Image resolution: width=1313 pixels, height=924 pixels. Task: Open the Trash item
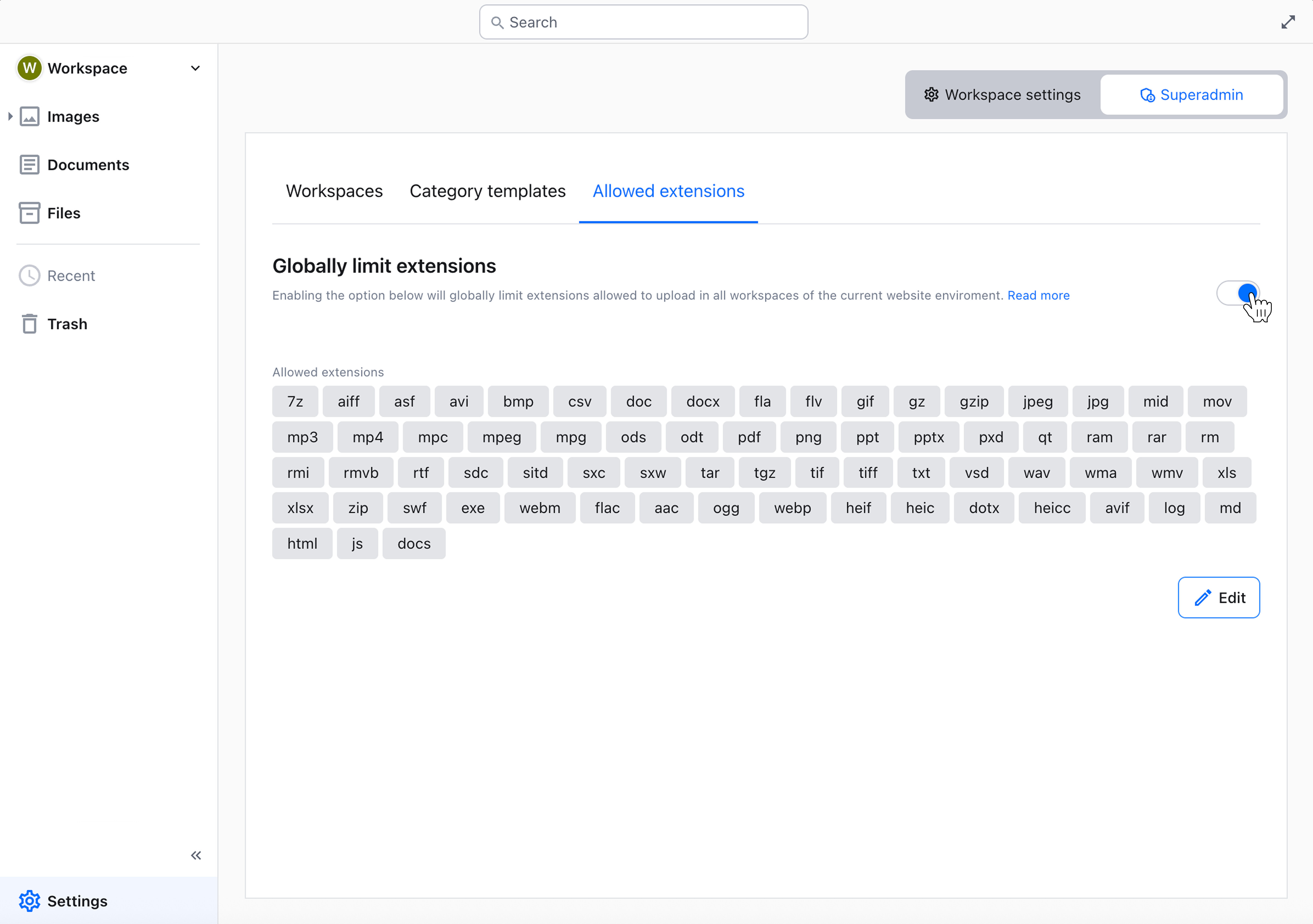tap(67, 324)
